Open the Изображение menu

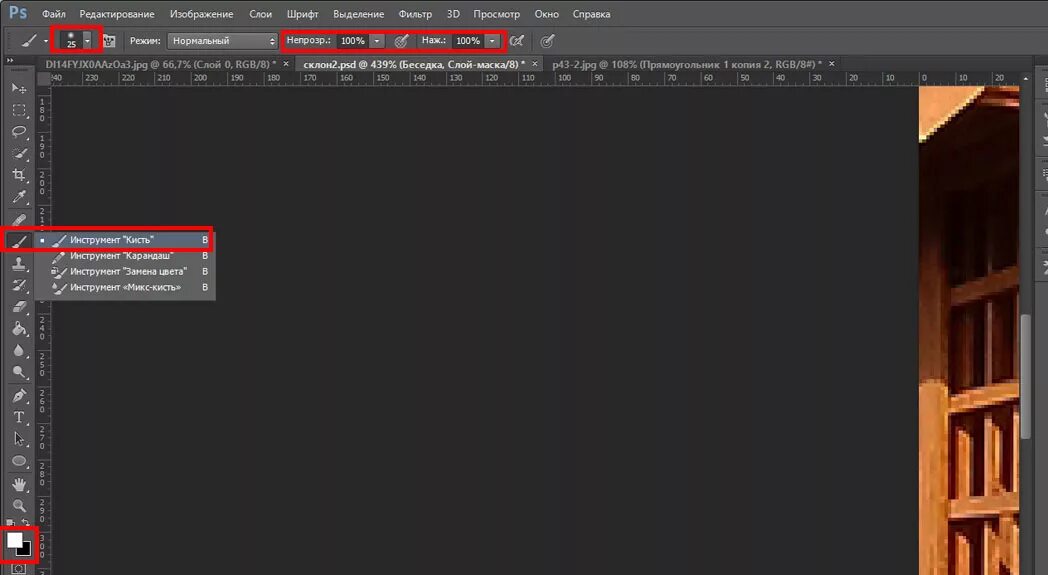pyautogui.click(x=201, y=14)
